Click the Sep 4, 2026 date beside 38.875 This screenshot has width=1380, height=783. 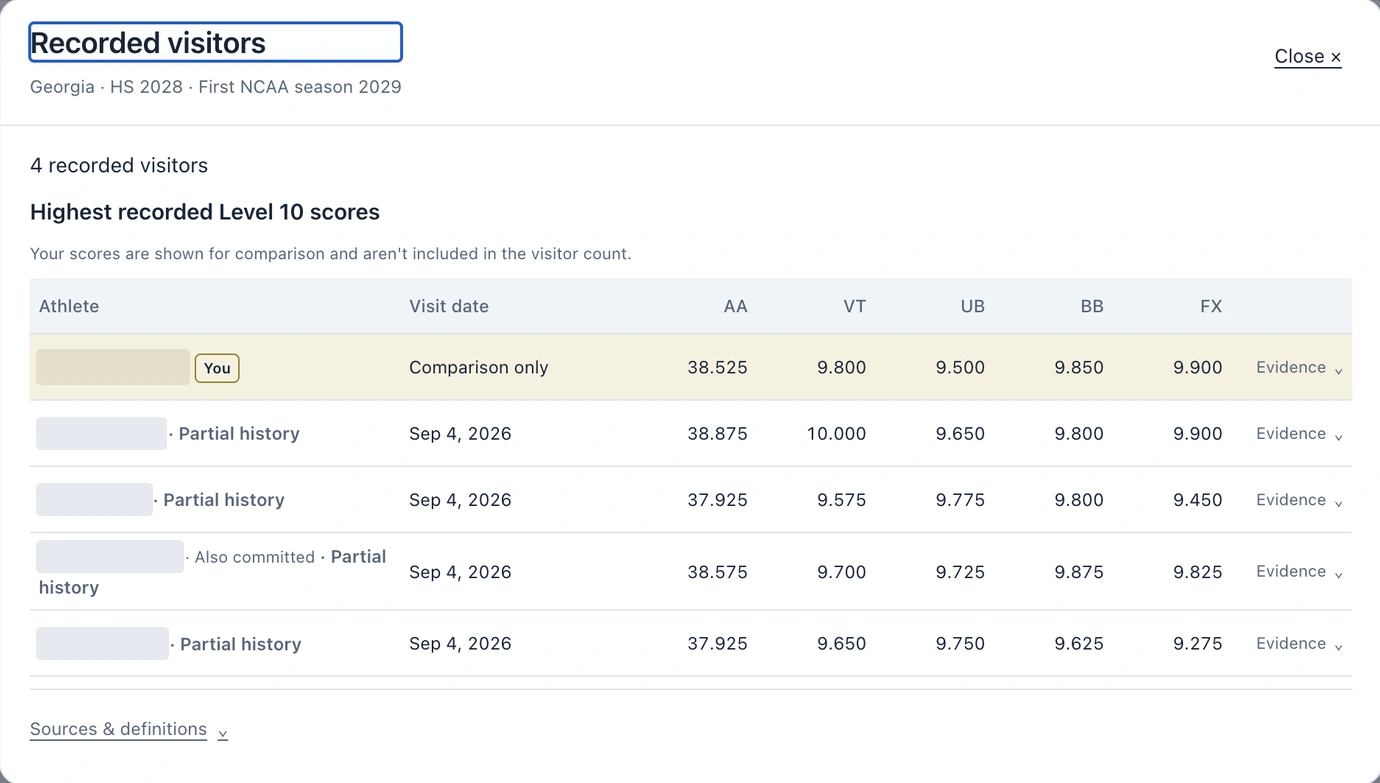460,434
